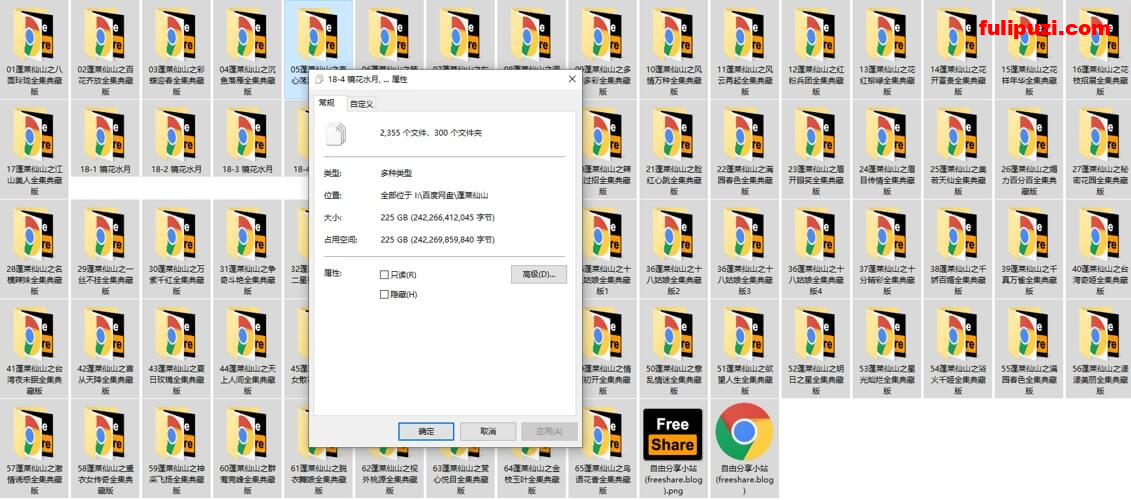The height and width of the screenshot is (500, 1131).
Task: Select folder 56蓬莱仙山之漾漾美丽
Action: [x=1099, y=348]
